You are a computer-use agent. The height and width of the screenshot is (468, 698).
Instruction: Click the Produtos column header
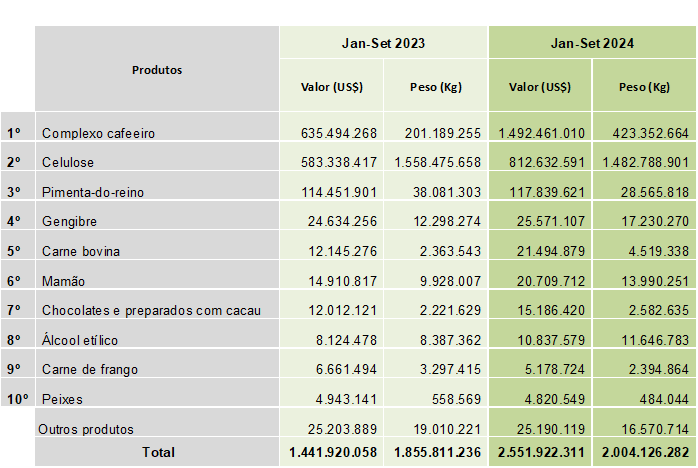(x=157, y=70)
